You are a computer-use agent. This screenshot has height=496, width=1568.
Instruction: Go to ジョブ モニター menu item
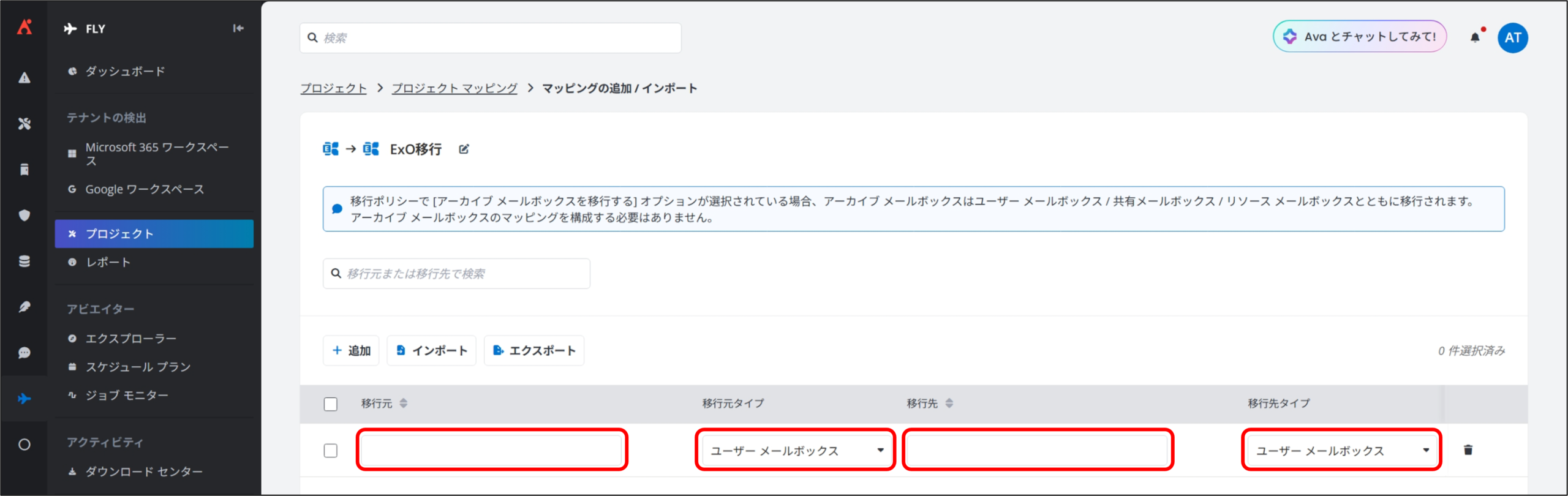[x=127, y=396]
